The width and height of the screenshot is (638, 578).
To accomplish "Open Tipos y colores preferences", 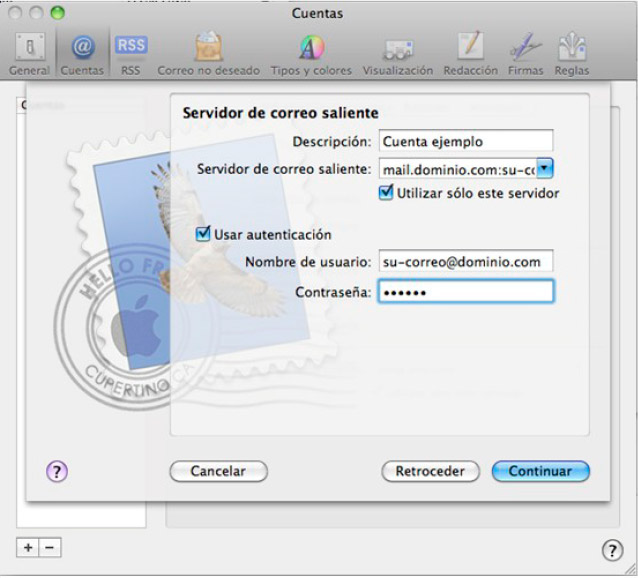I will (x=311, y=54).
